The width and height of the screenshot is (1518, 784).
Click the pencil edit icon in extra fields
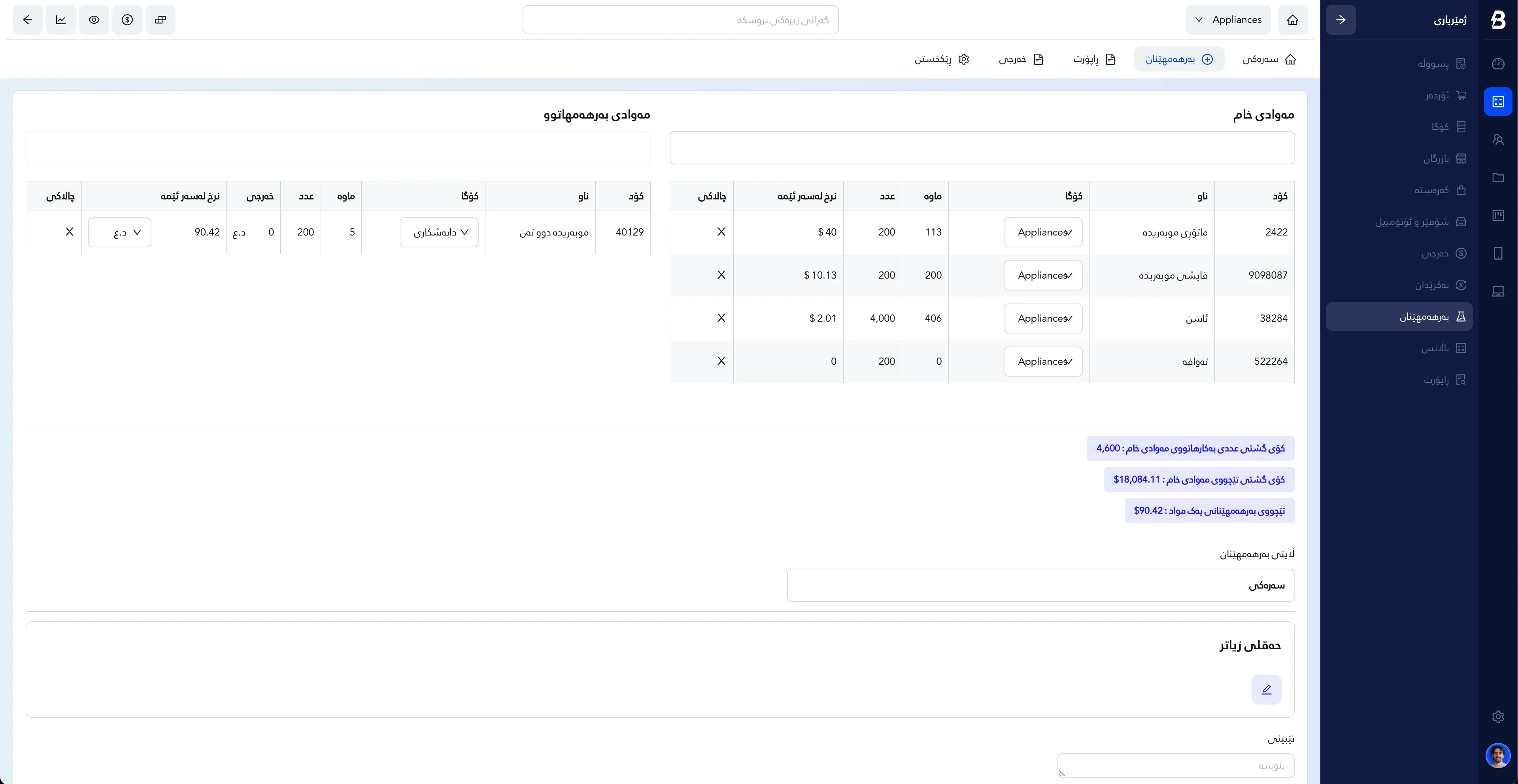[1266, 689]
